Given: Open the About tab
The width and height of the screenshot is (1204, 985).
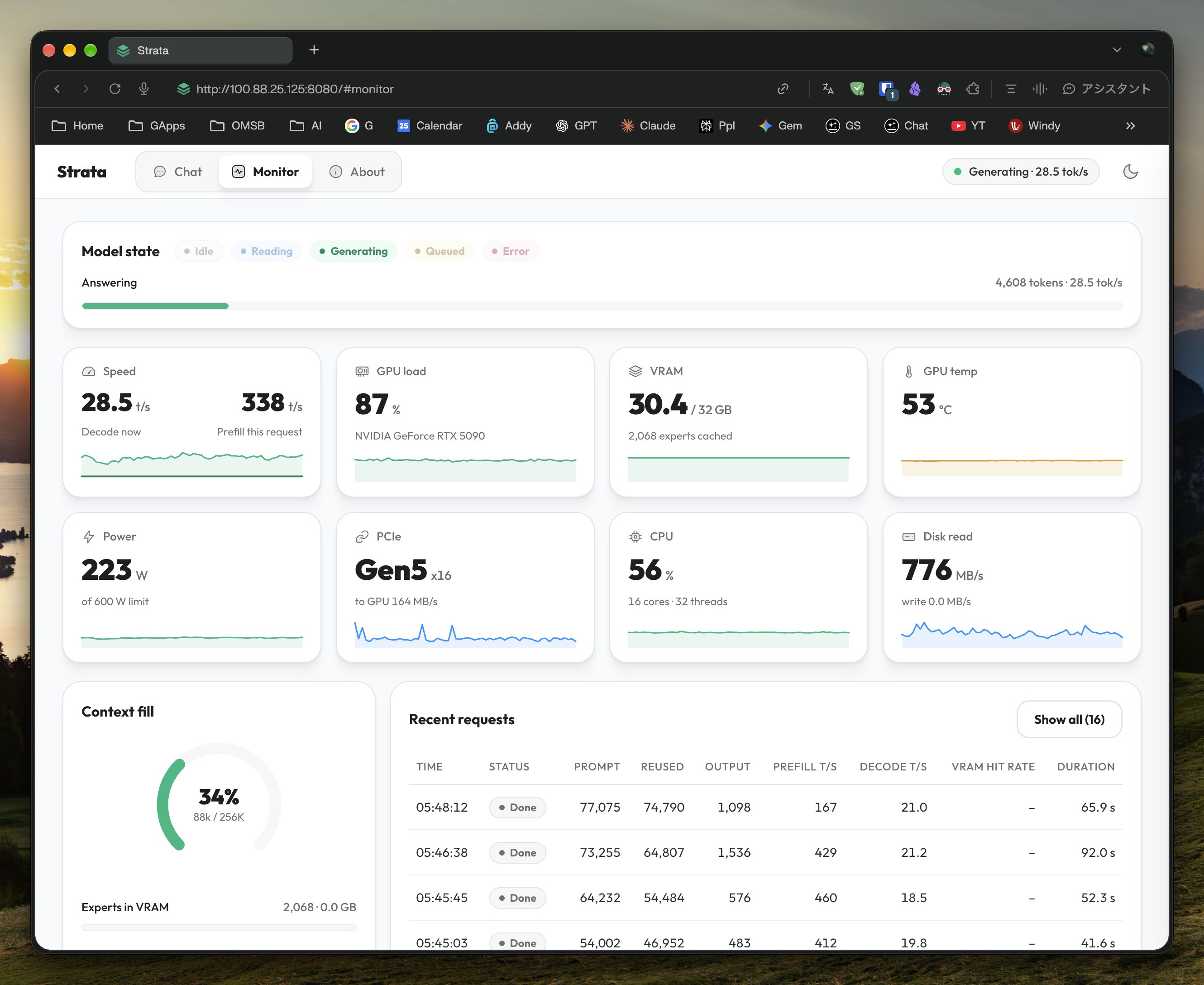Looking at the screenshot, I should click(x=357, y=172).
